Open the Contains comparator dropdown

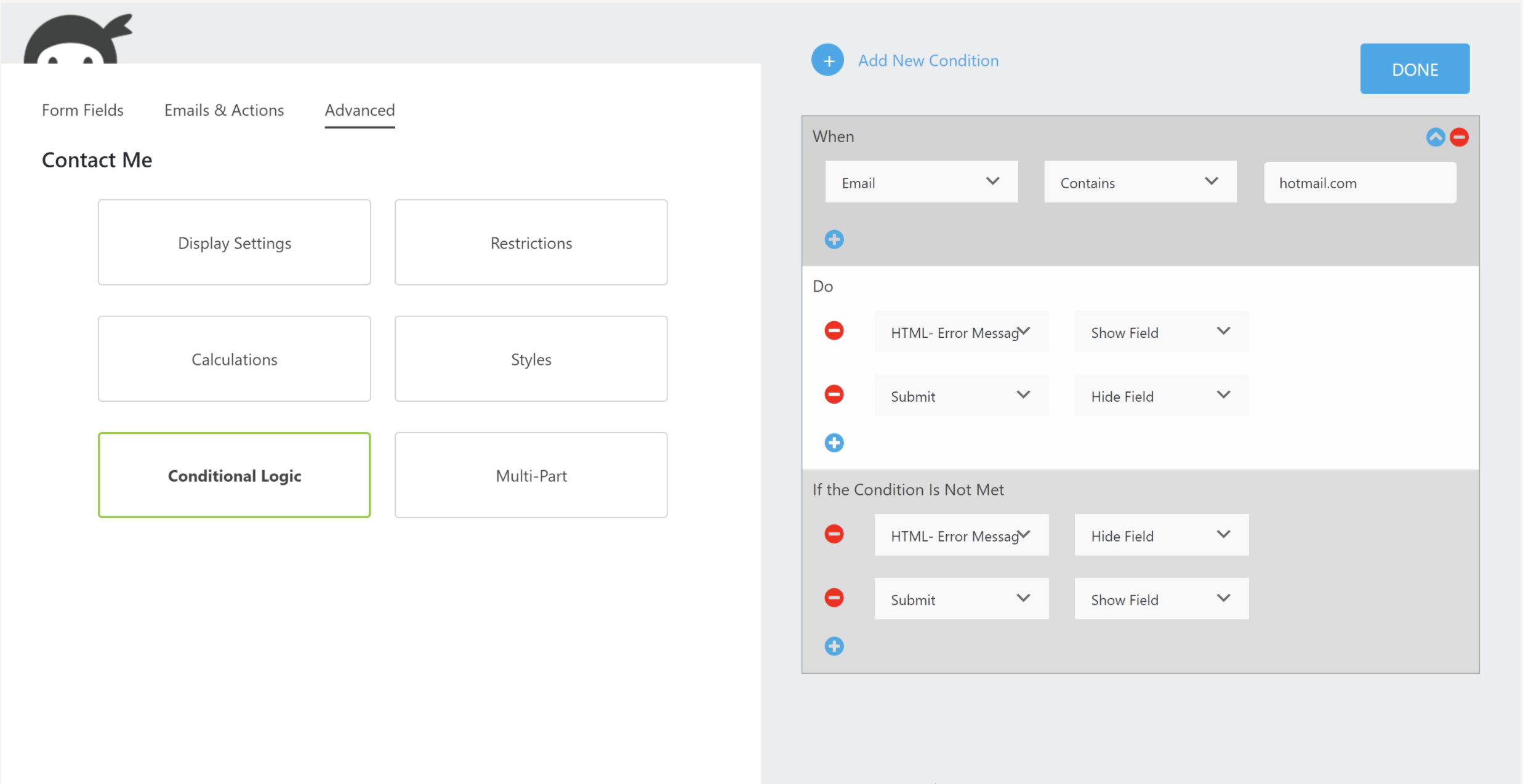[1139, 182]
